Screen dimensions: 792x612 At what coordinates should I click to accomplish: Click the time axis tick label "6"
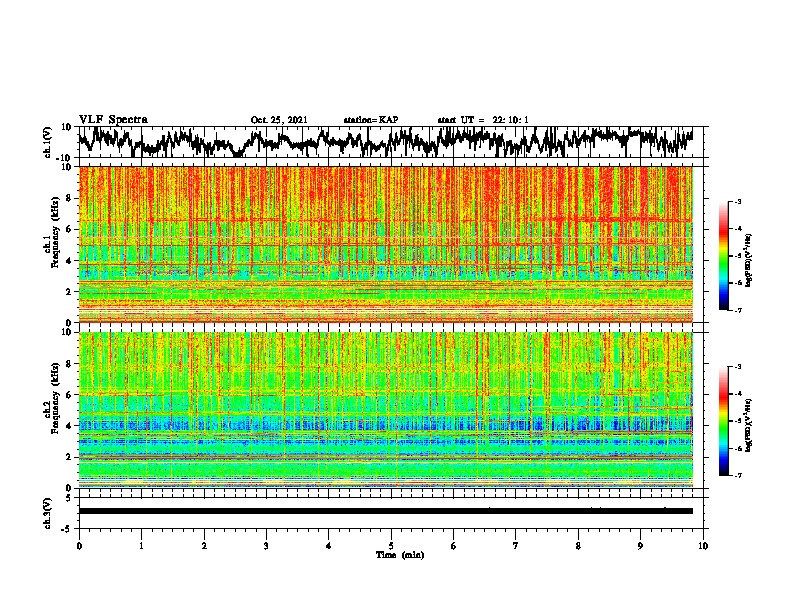pyautogui.click(x=454, y=546)
